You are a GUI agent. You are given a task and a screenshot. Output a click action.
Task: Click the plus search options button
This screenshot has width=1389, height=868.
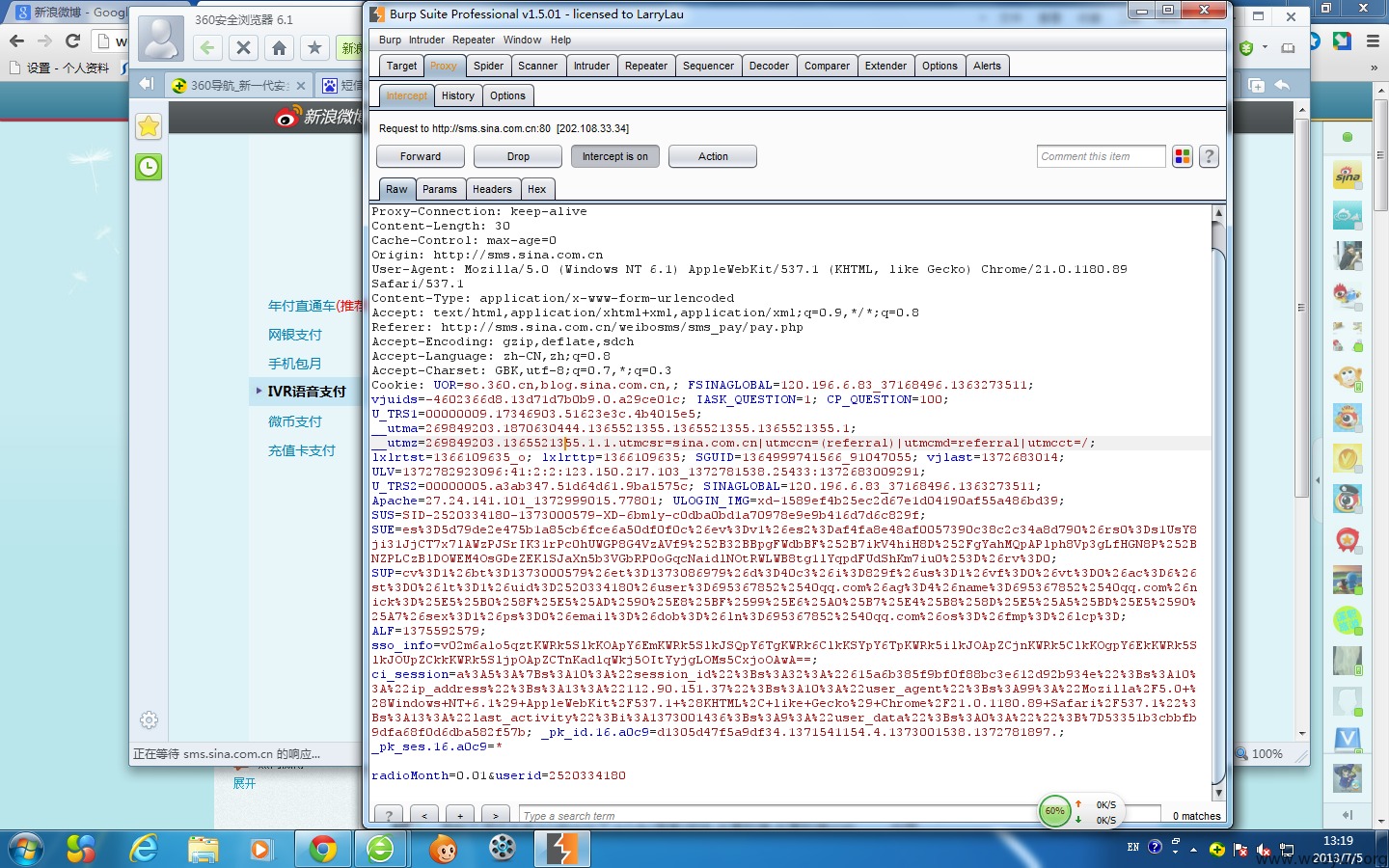(460, 816)
